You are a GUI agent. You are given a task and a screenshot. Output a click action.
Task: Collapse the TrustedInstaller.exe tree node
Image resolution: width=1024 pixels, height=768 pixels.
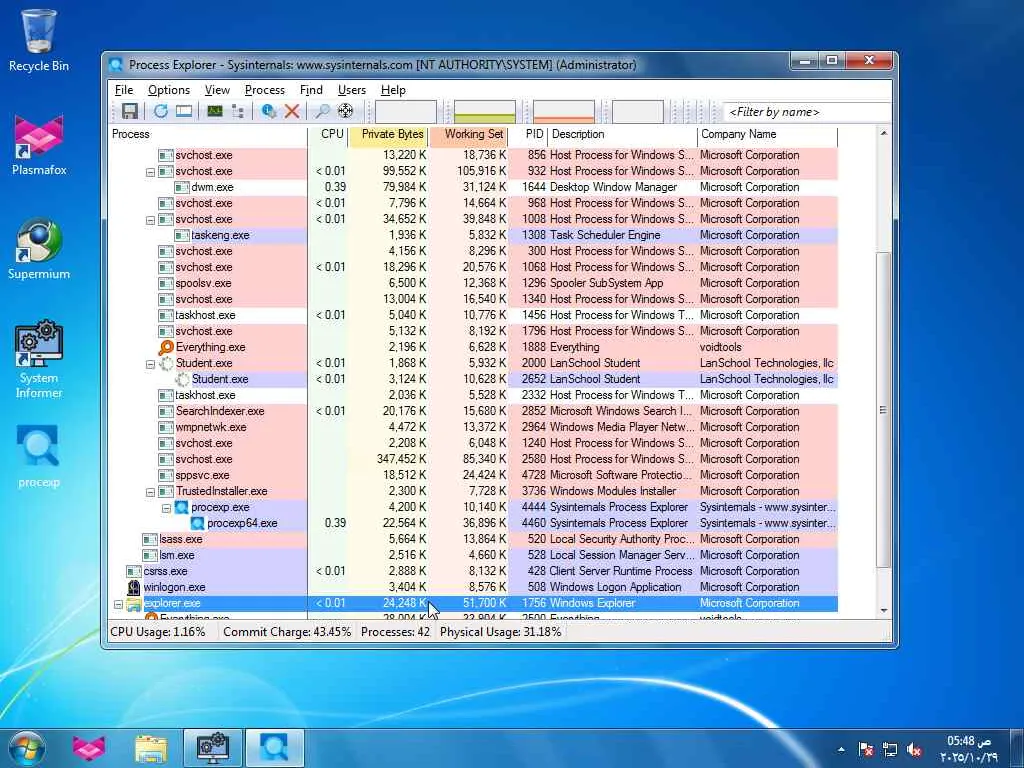point(150,492)
